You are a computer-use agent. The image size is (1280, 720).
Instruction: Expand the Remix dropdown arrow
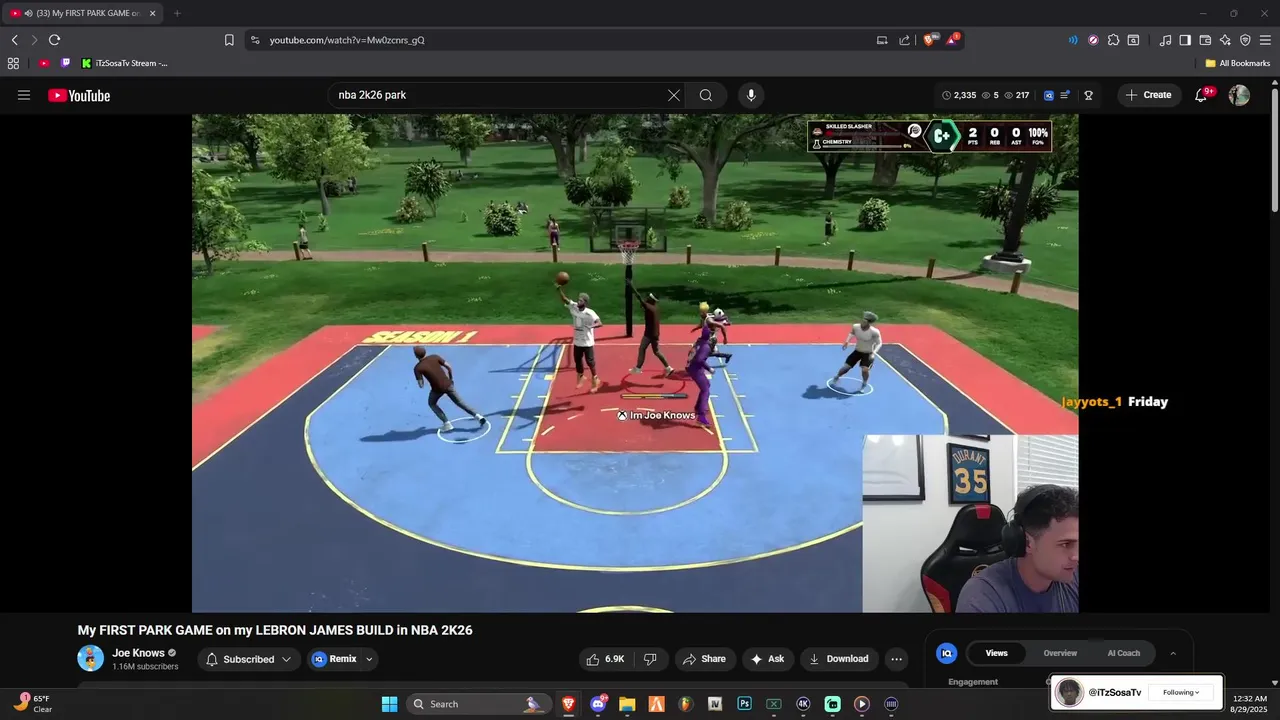point(369,659)
